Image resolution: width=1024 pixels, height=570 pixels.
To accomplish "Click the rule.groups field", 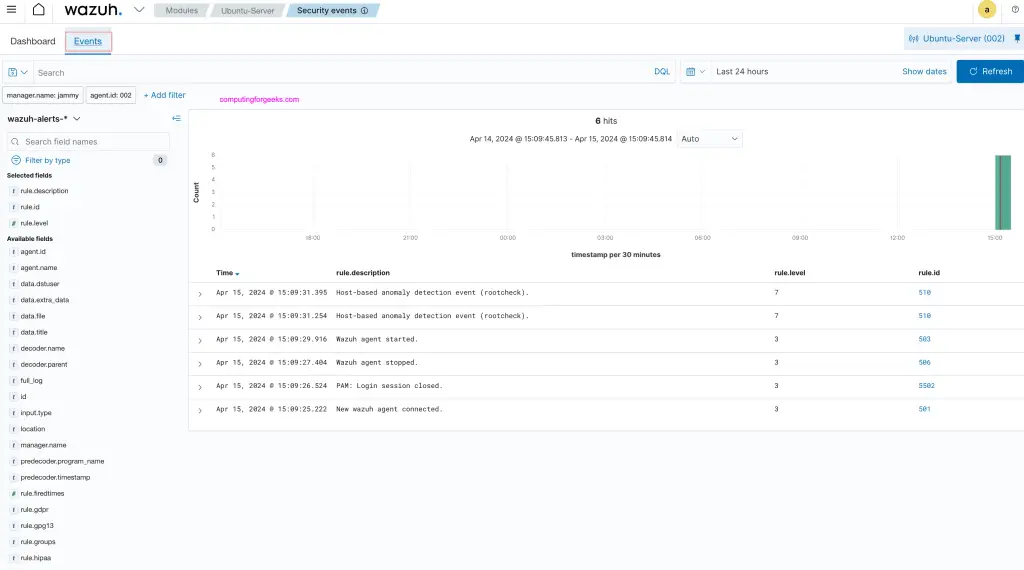I will pos(38,542).
